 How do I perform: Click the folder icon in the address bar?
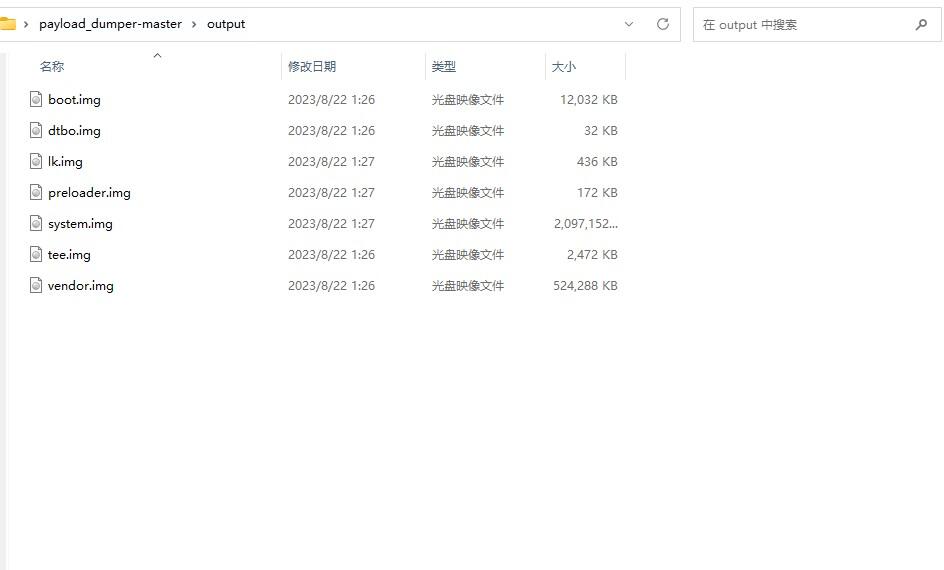click(x=7, y=24)
